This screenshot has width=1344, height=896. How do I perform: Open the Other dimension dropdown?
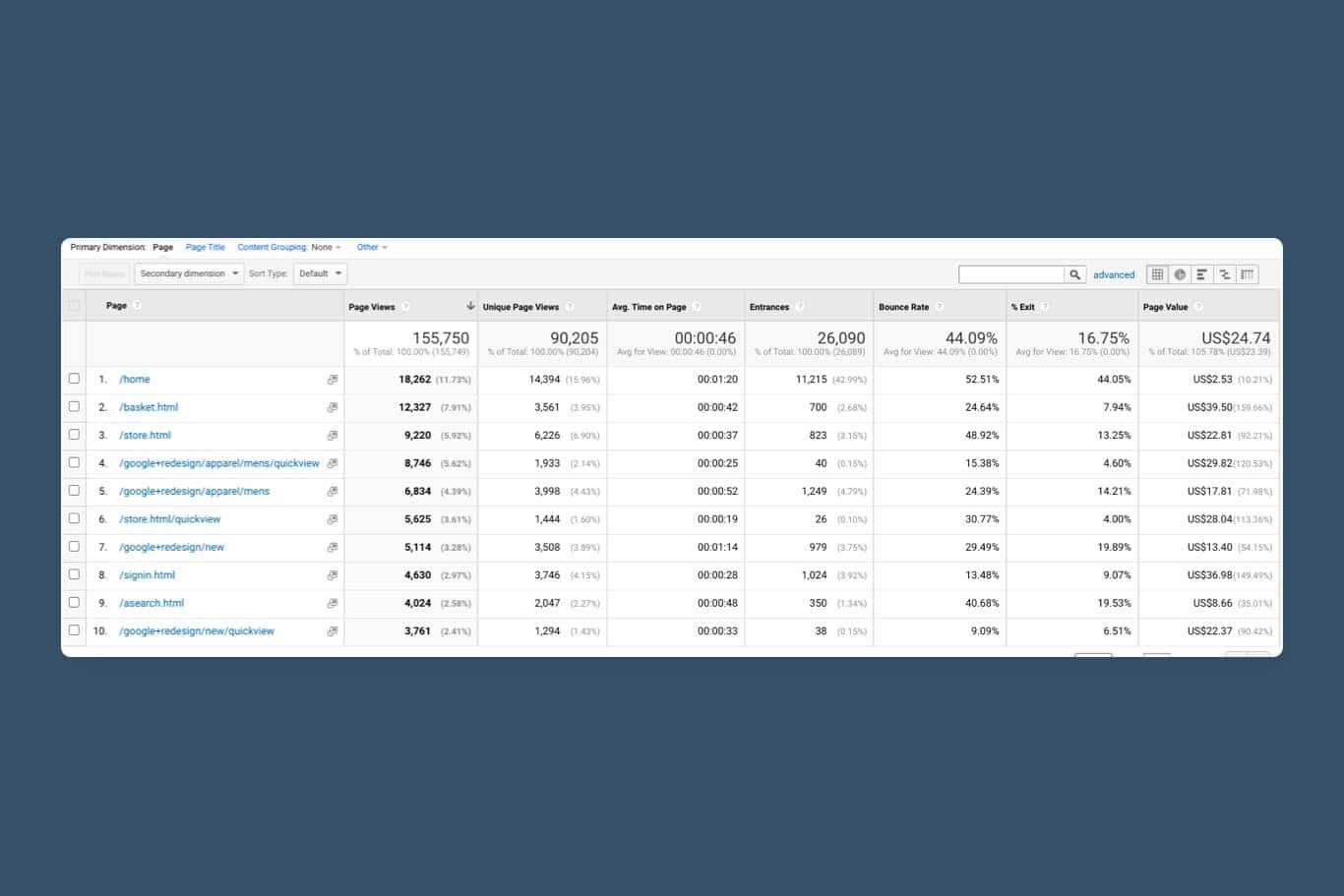point(371,247)
